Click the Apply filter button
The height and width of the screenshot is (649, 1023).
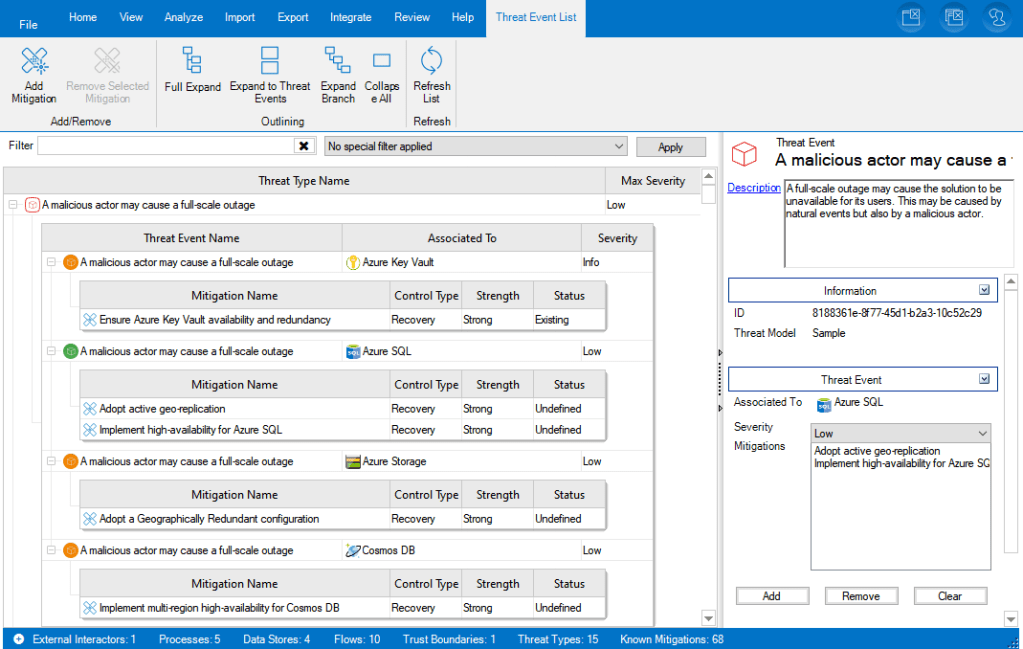coord(670,147)
